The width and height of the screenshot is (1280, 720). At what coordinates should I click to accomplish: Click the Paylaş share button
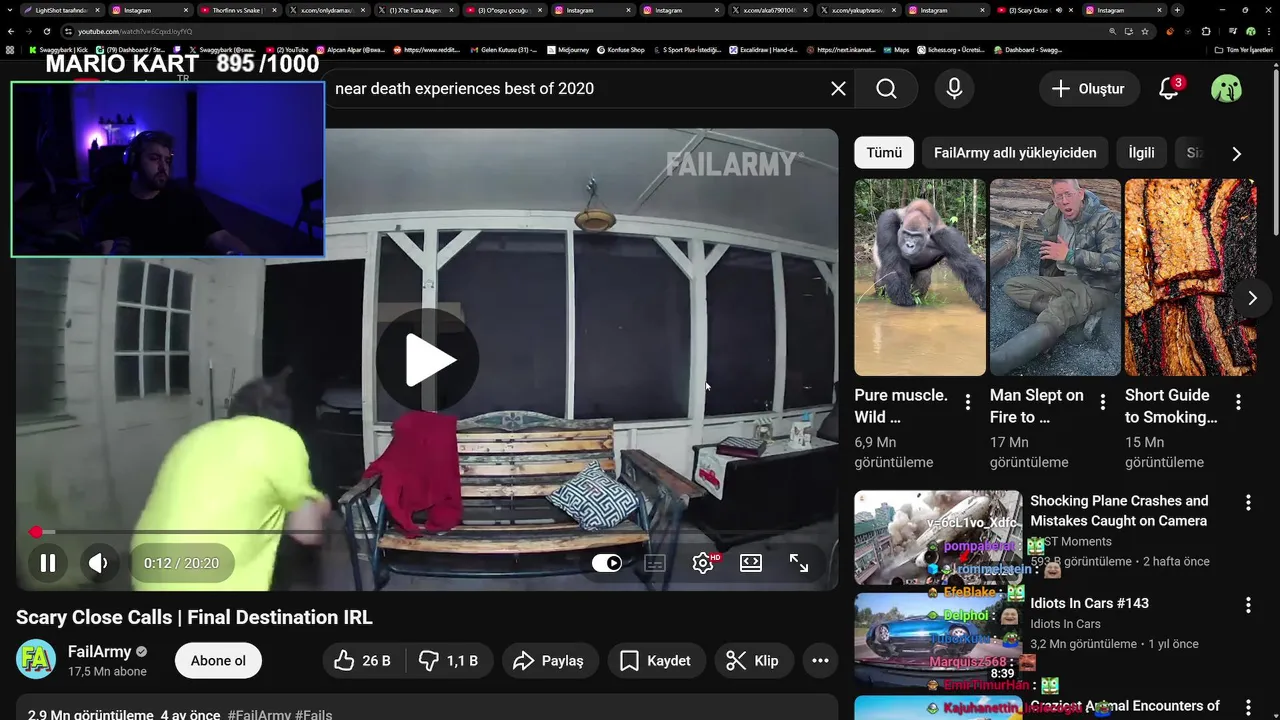[548, 661]
